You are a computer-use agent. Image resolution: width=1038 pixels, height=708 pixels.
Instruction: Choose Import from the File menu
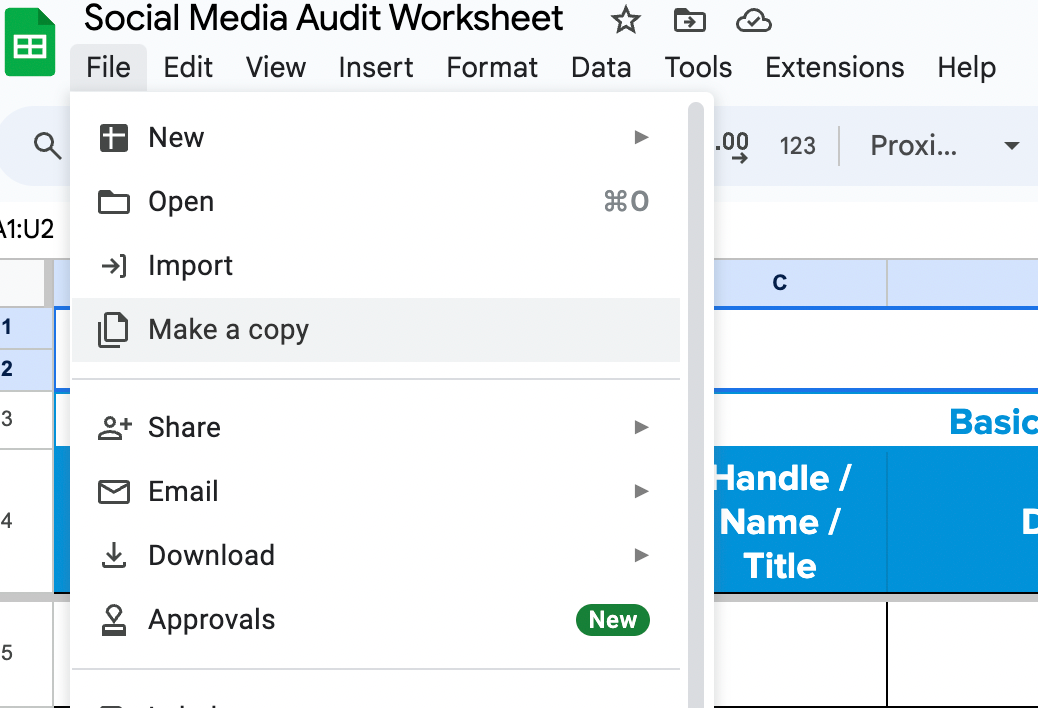[190, 266]
